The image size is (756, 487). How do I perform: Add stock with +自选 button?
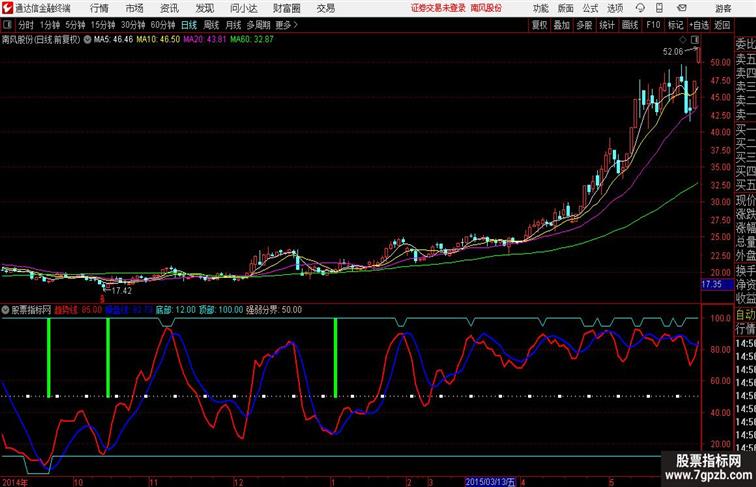point(699,25)
